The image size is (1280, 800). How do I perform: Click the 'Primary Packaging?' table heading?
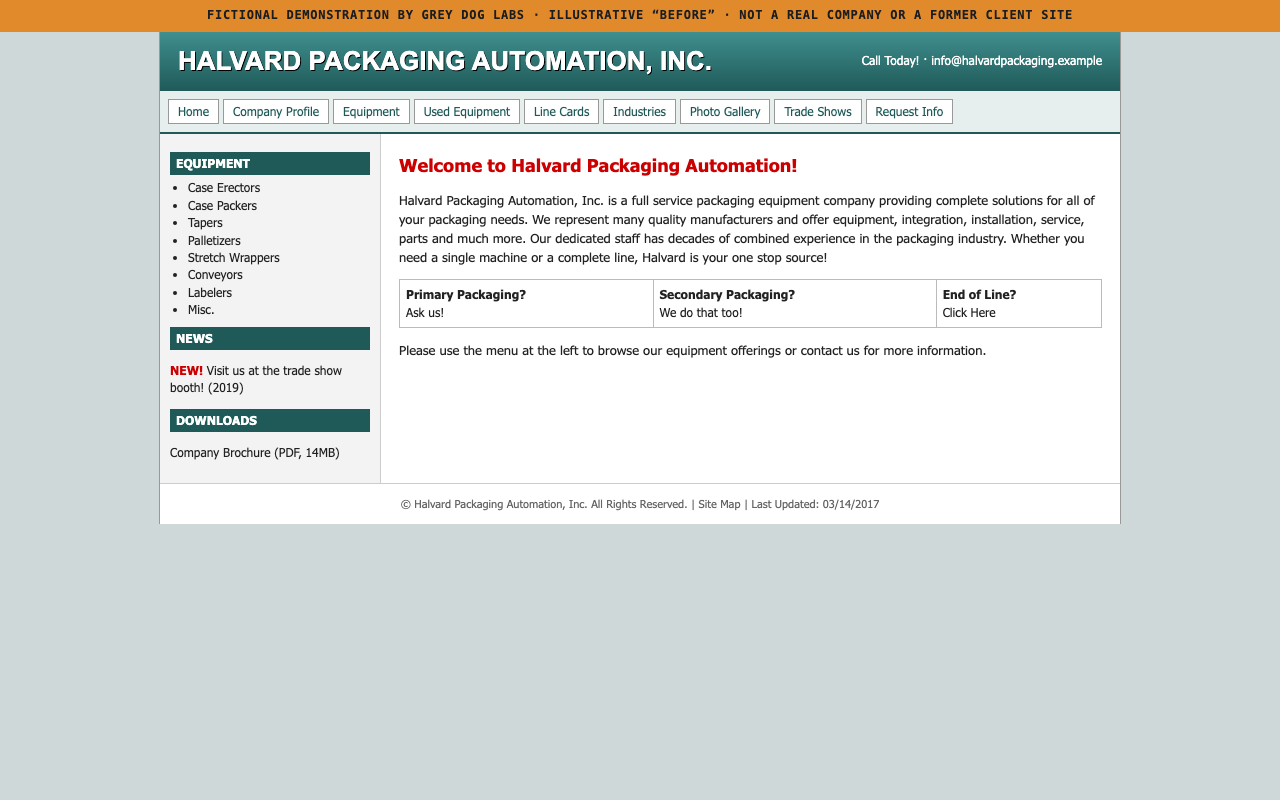[466, 295]
